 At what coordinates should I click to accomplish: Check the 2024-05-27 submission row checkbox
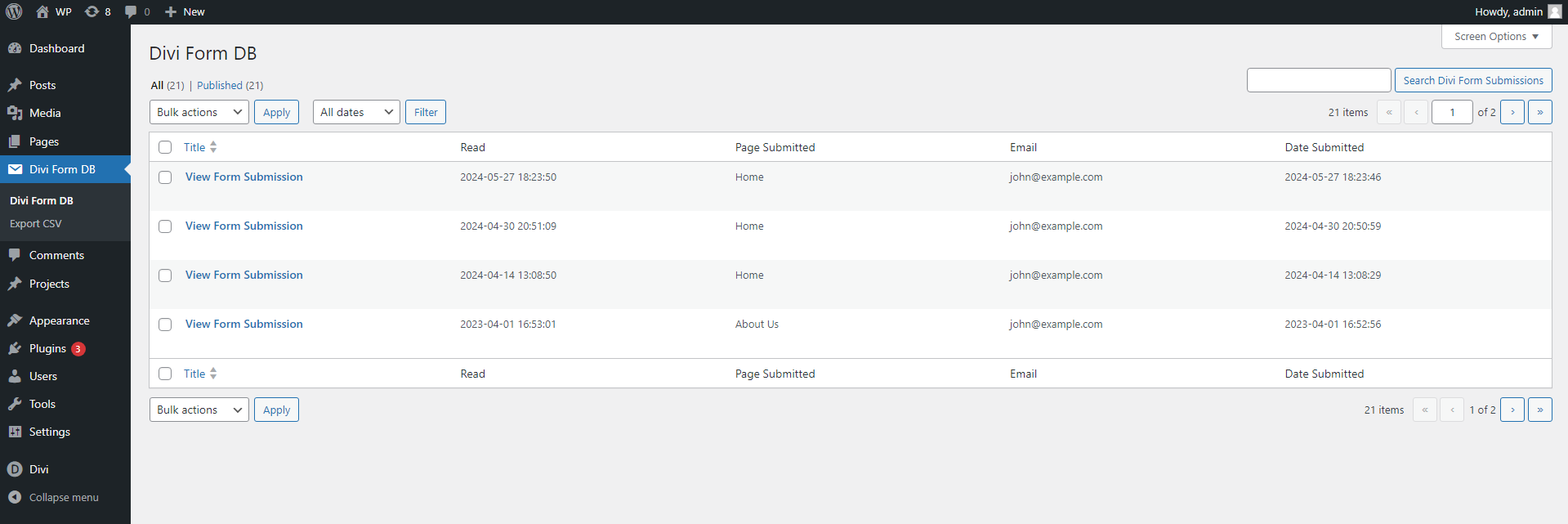pos(165,177)
